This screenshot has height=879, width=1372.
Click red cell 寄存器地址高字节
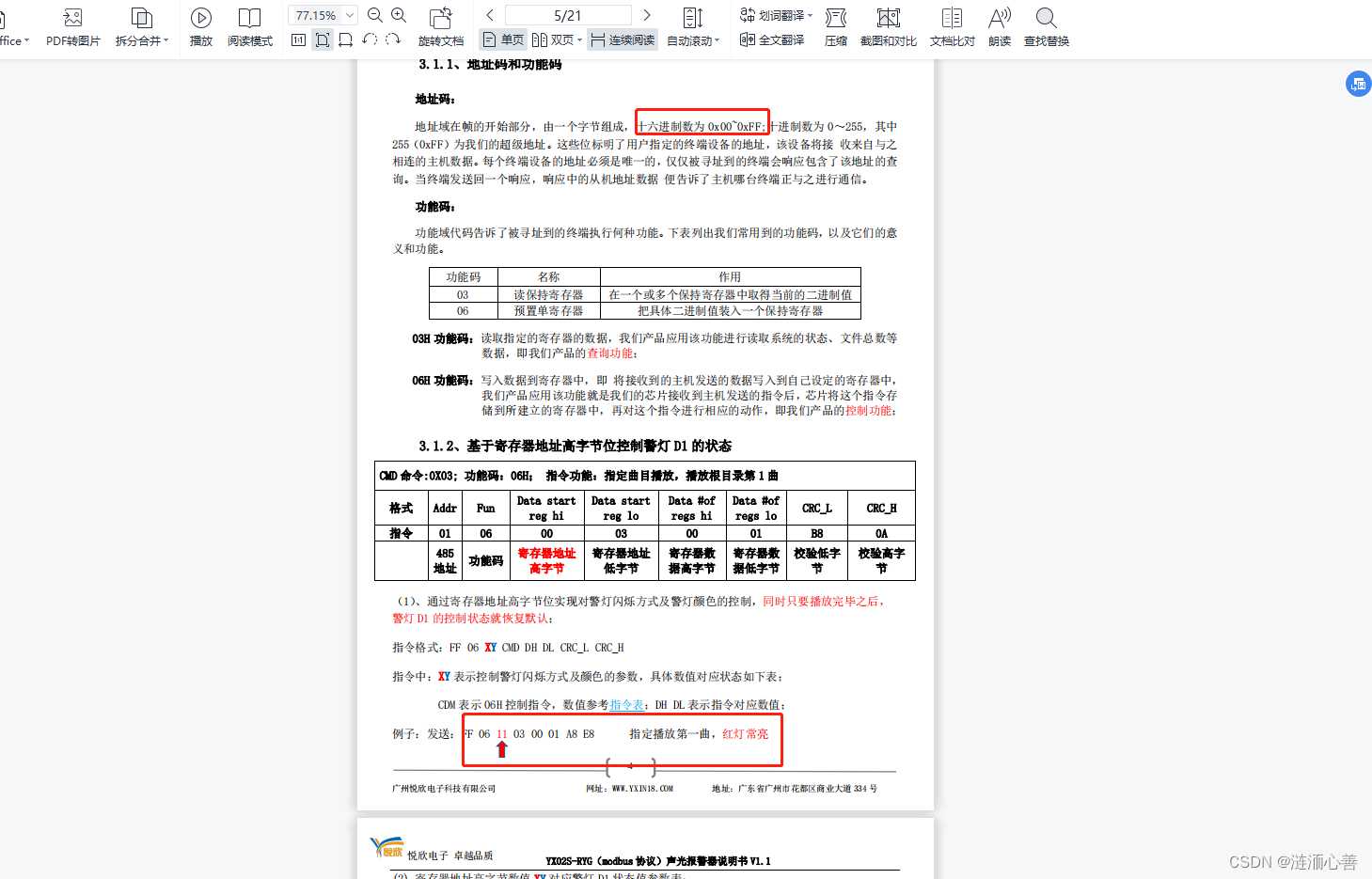[x=546, y=561]
